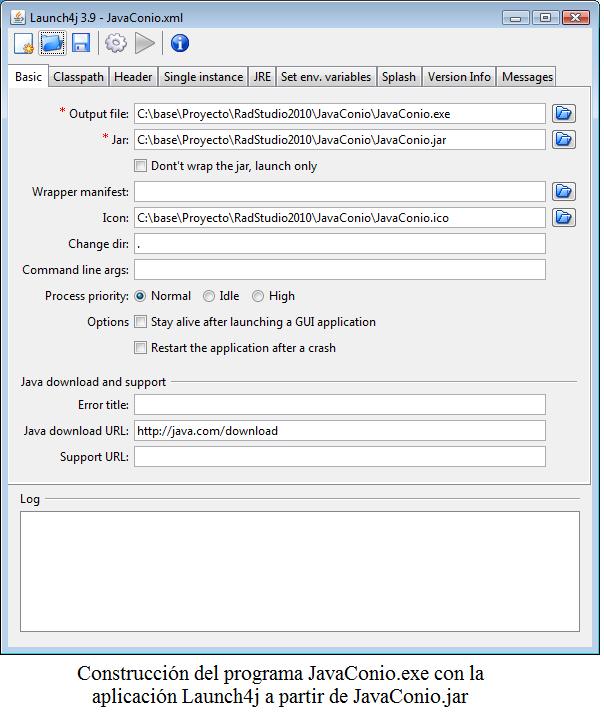604x713 pixels.
Task: Check Stay alive after launching a GUI application
Action: (141, 321)
